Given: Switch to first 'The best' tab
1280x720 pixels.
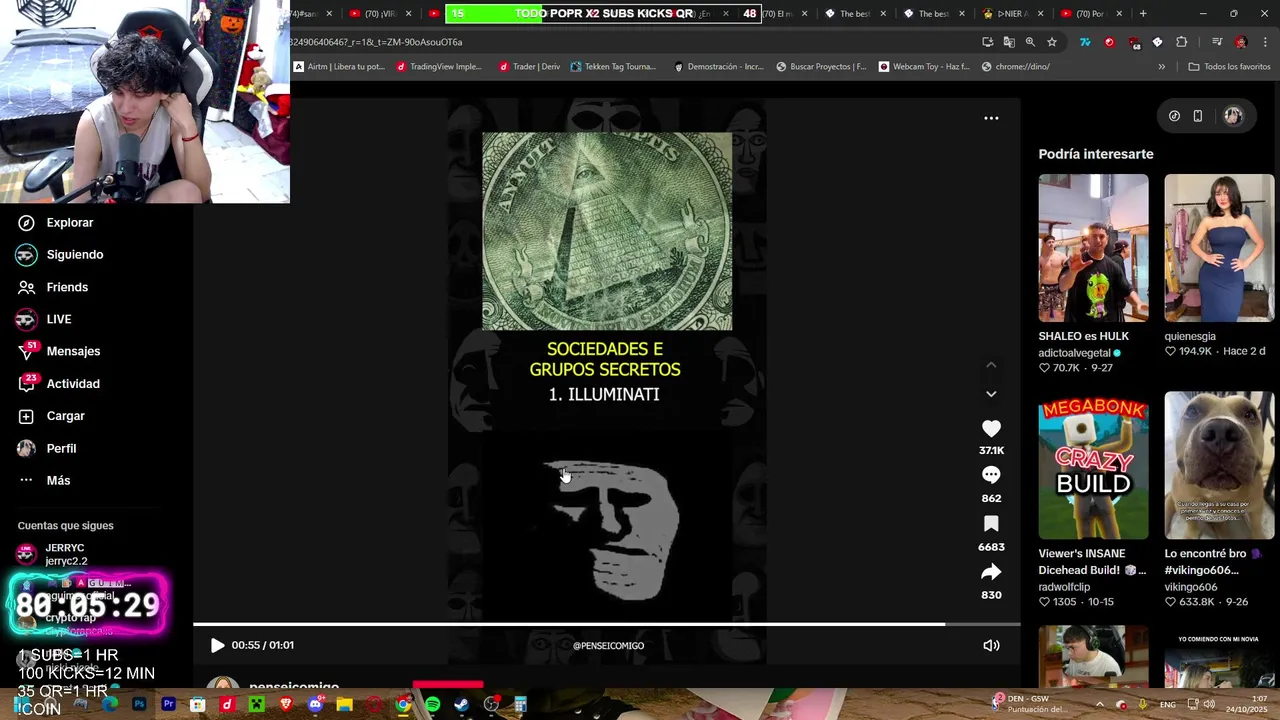Looking at the screenshot, I should [854, 14].
